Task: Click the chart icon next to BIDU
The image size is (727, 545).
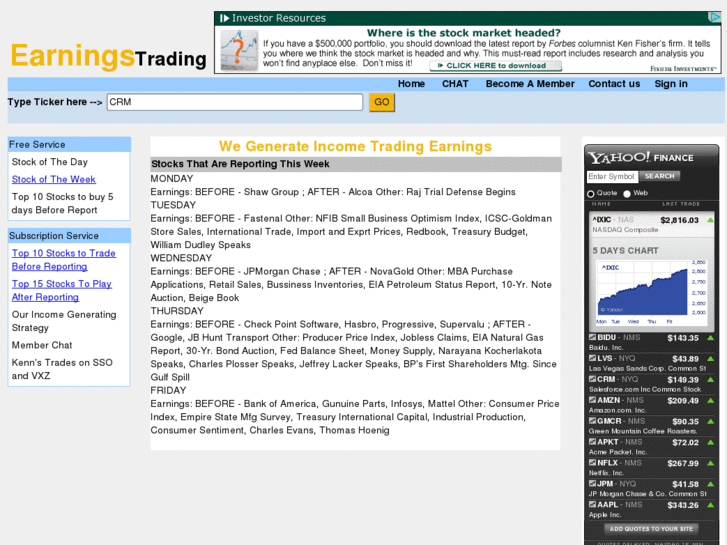Action: tap(592, 337)
